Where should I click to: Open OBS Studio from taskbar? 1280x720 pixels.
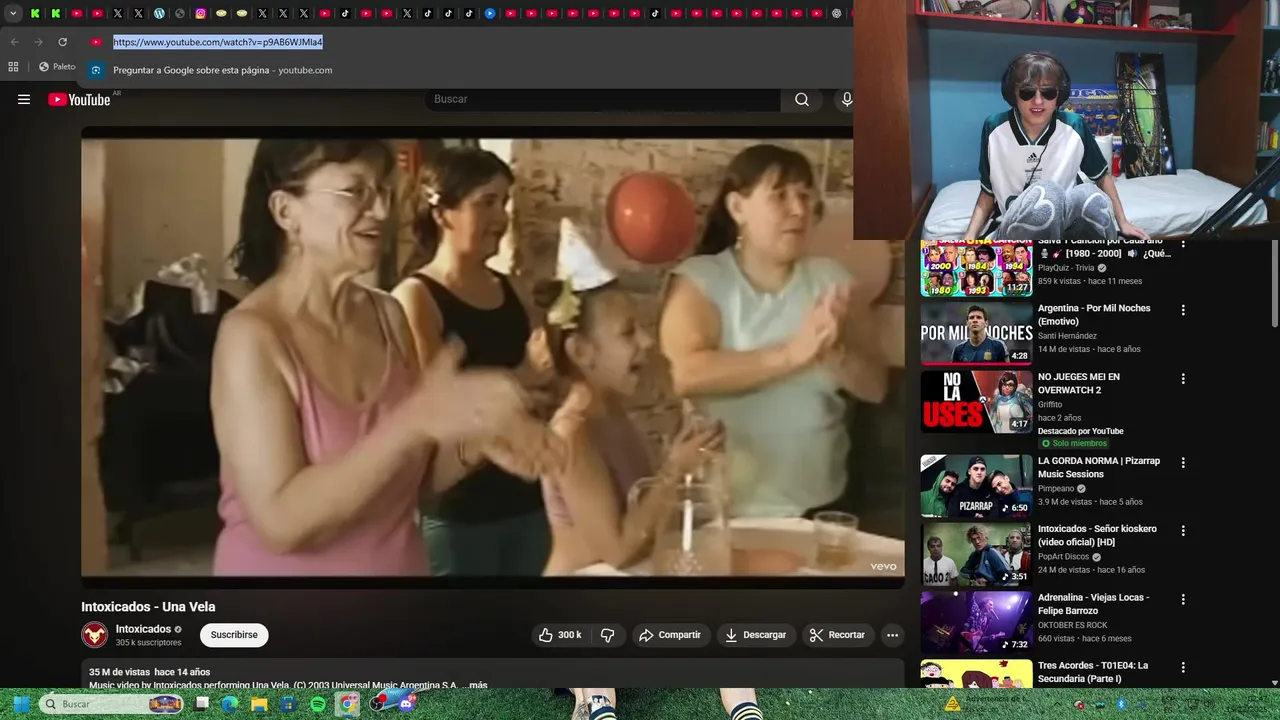point(376,704)
